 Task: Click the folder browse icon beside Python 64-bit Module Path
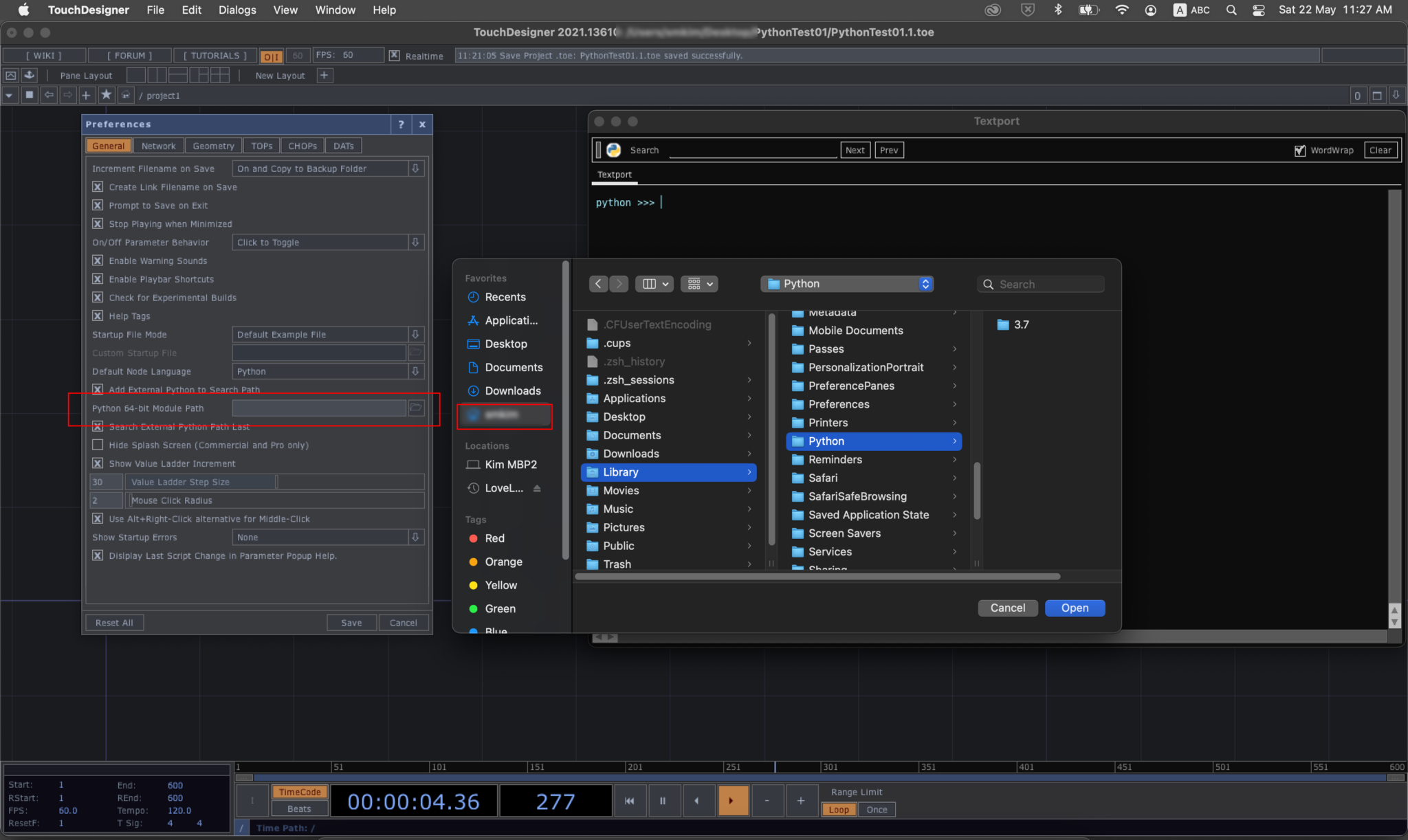pos(415,408)
